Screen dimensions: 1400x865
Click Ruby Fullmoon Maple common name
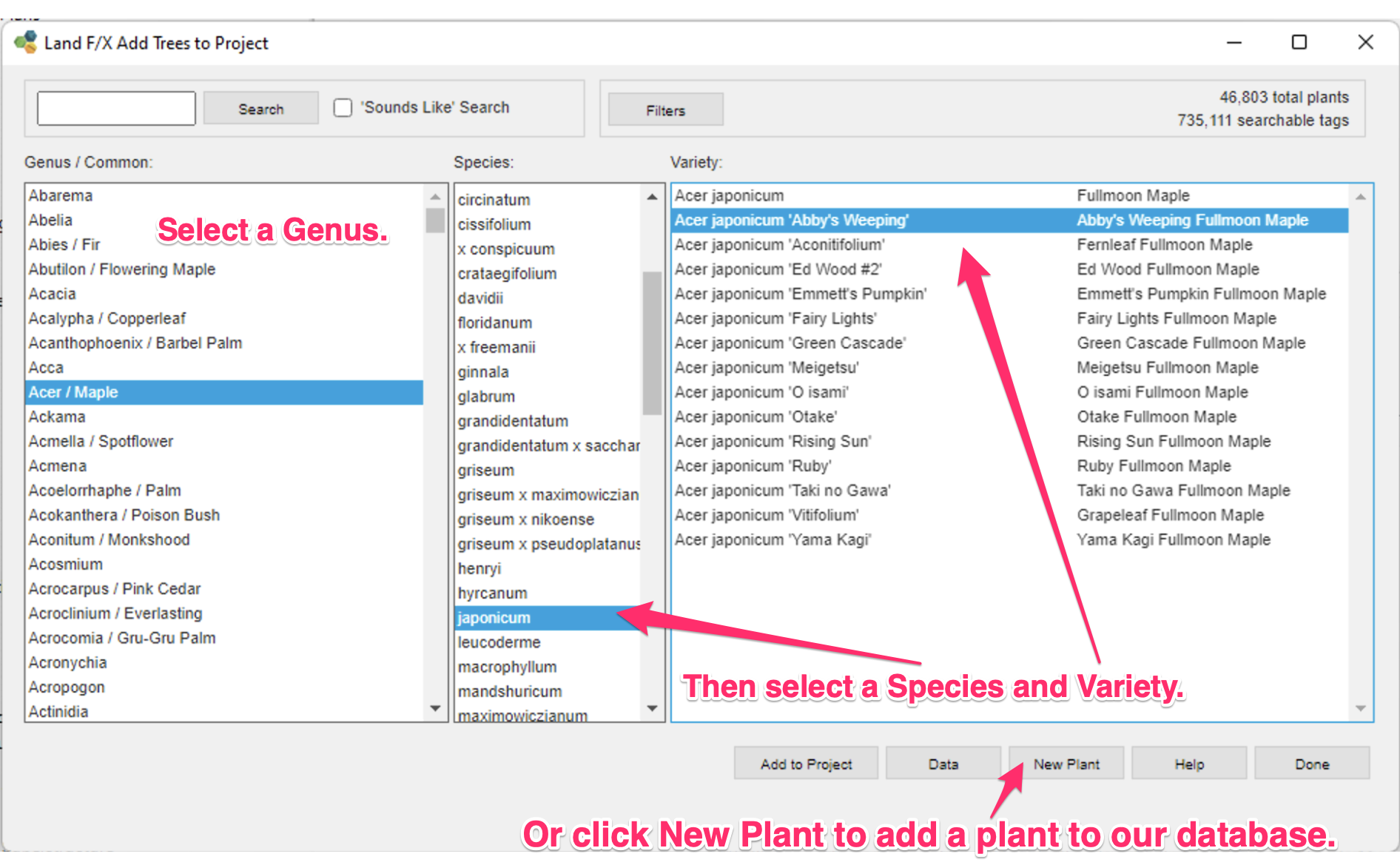(x=1154, y=466)
